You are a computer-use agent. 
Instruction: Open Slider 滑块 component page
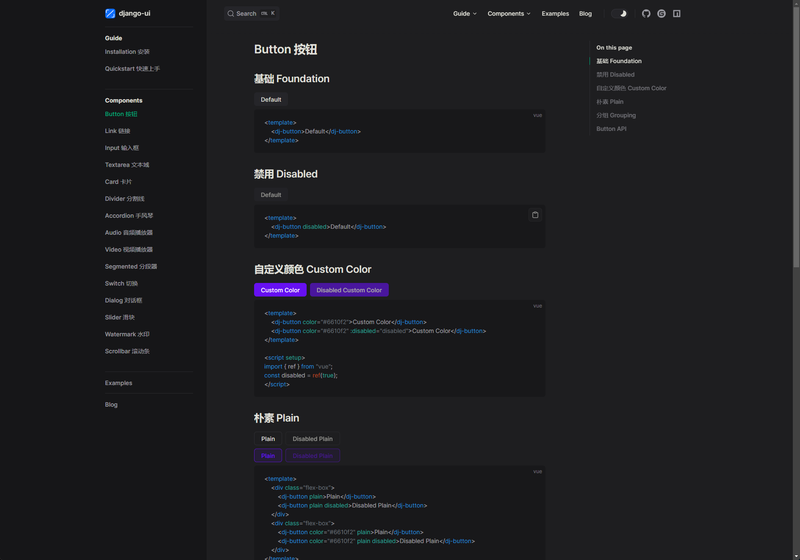point(120,317)
